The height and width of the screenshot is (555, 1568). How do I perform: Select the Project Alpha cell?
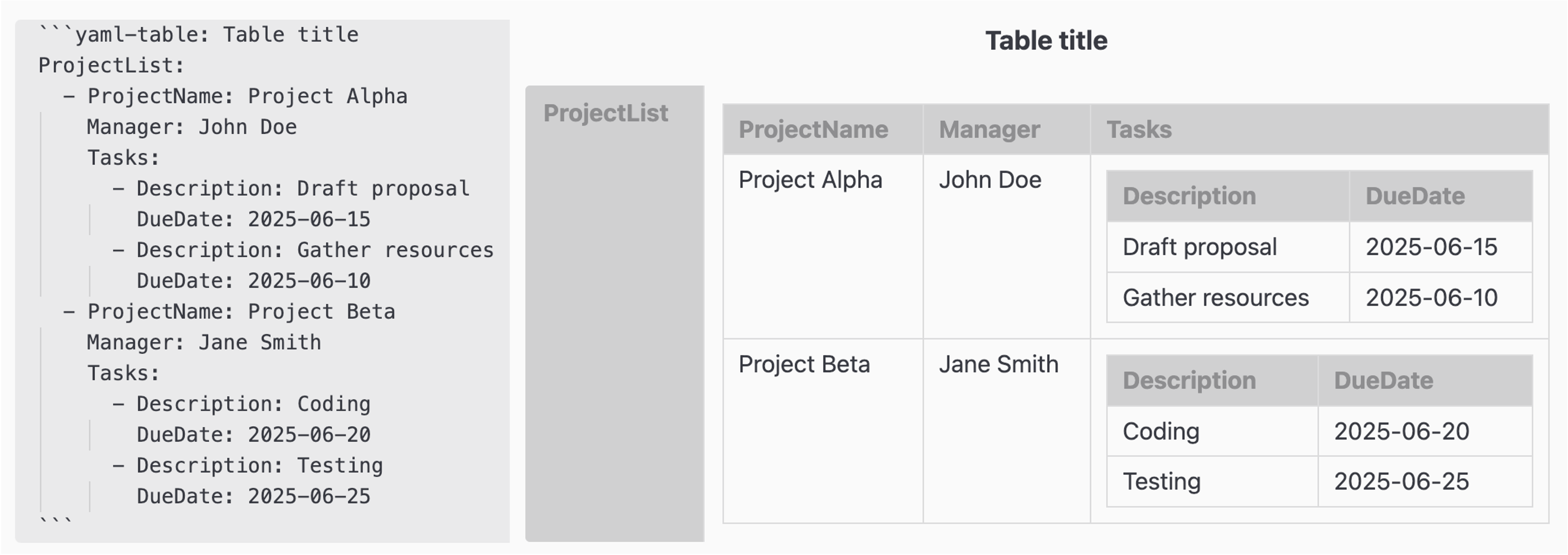823,247
